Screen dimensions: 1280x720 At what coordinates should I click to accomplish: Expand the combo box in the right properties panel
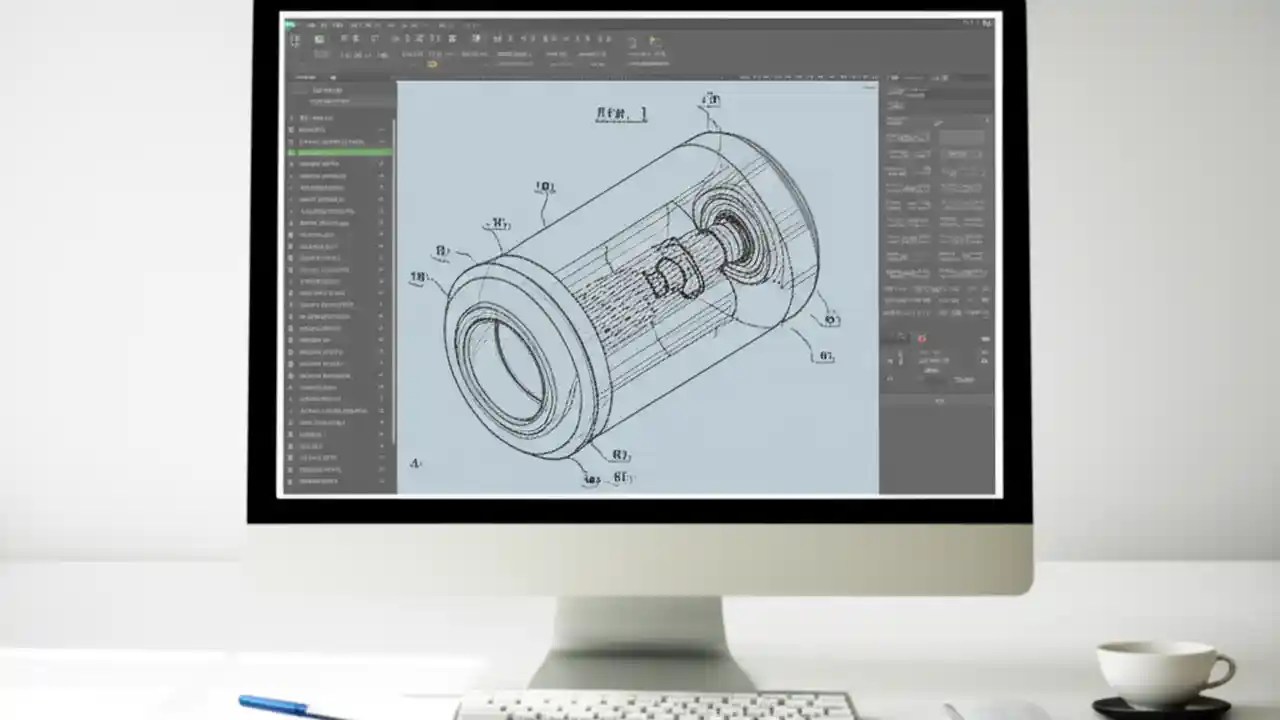[964, 153]
